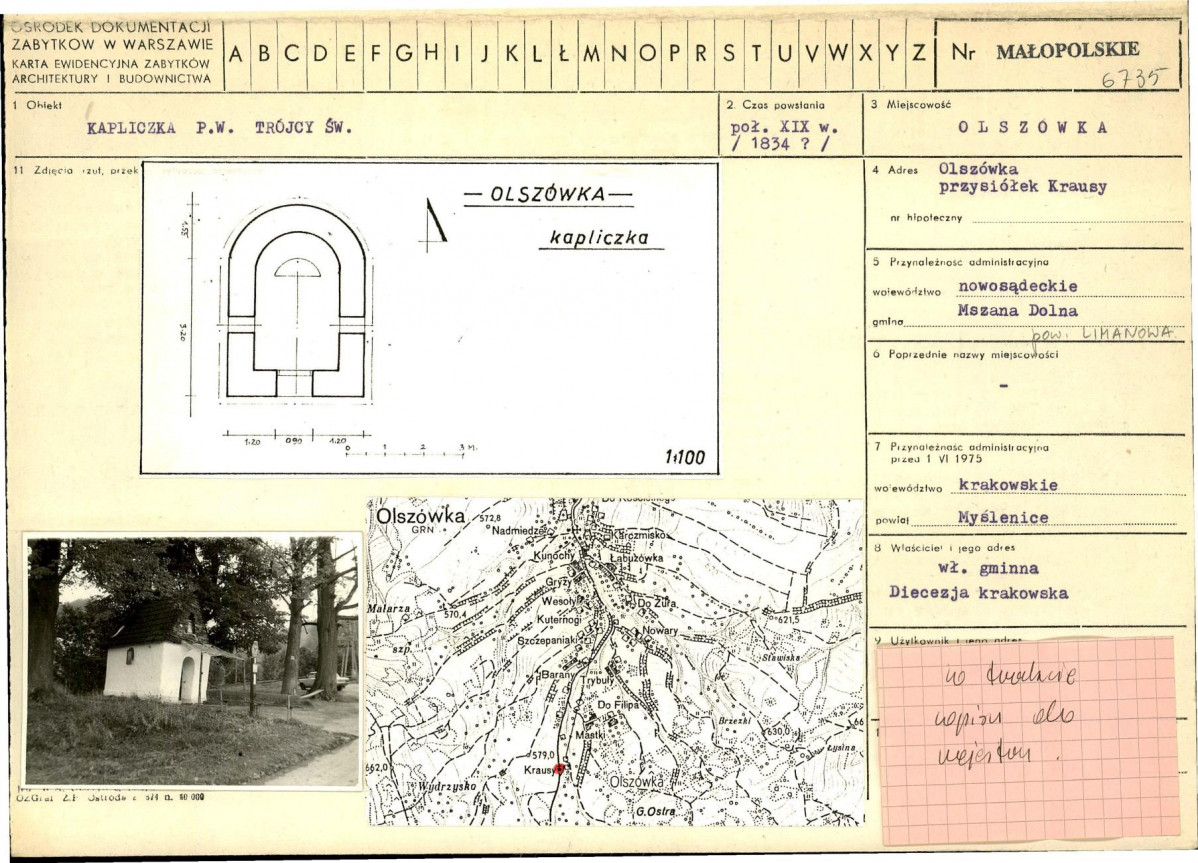1198x863 pixels.
Task: Click the Mastki label on the map
Action: pyautogui.click(x=590, y=734)
